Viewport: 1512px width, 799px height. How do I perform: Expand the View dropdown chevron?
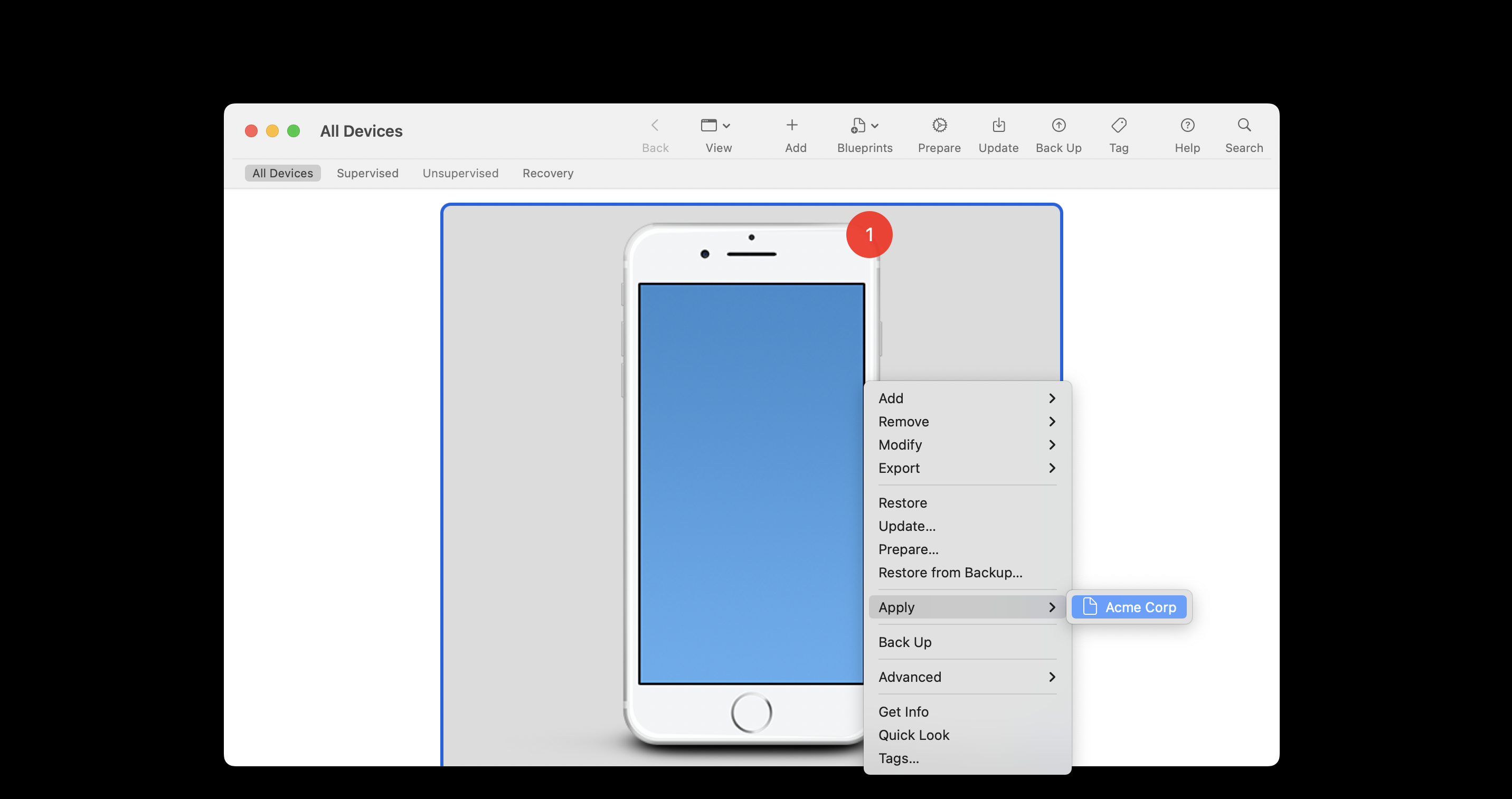(x=726, y=126)
